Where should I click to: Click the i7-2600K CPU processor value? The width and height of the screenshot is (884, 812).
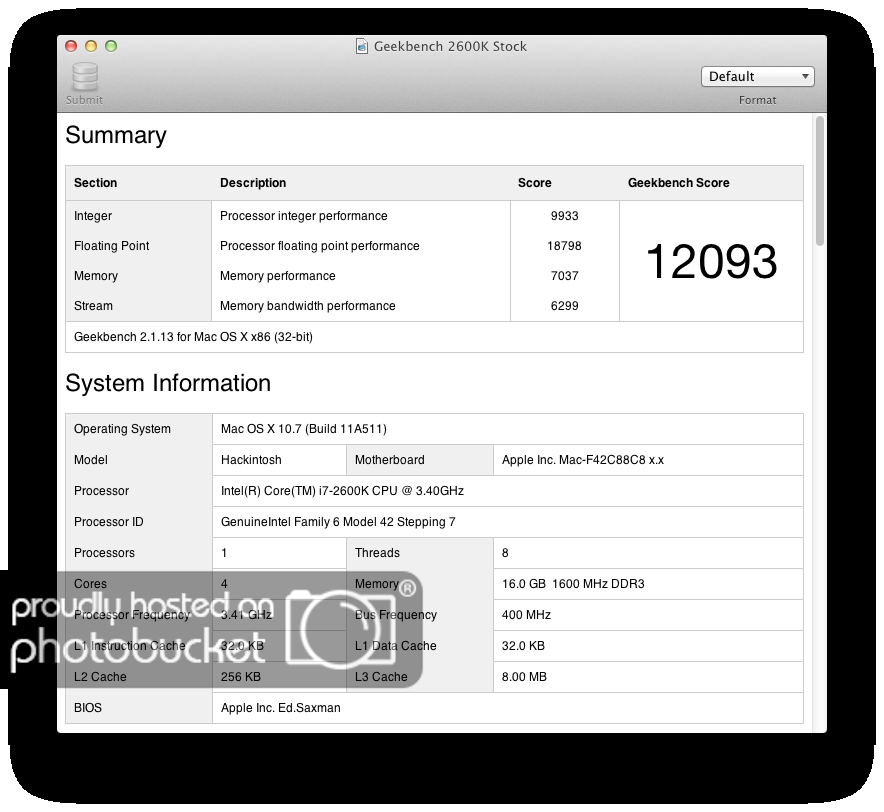coord(342,491)
